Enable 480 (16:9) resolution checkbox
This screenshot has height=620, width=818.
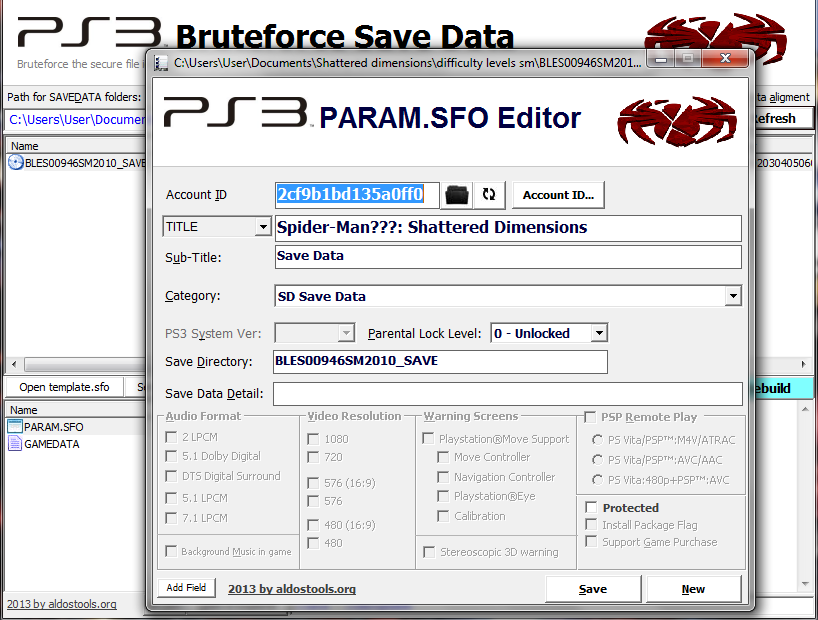(313, 524)
